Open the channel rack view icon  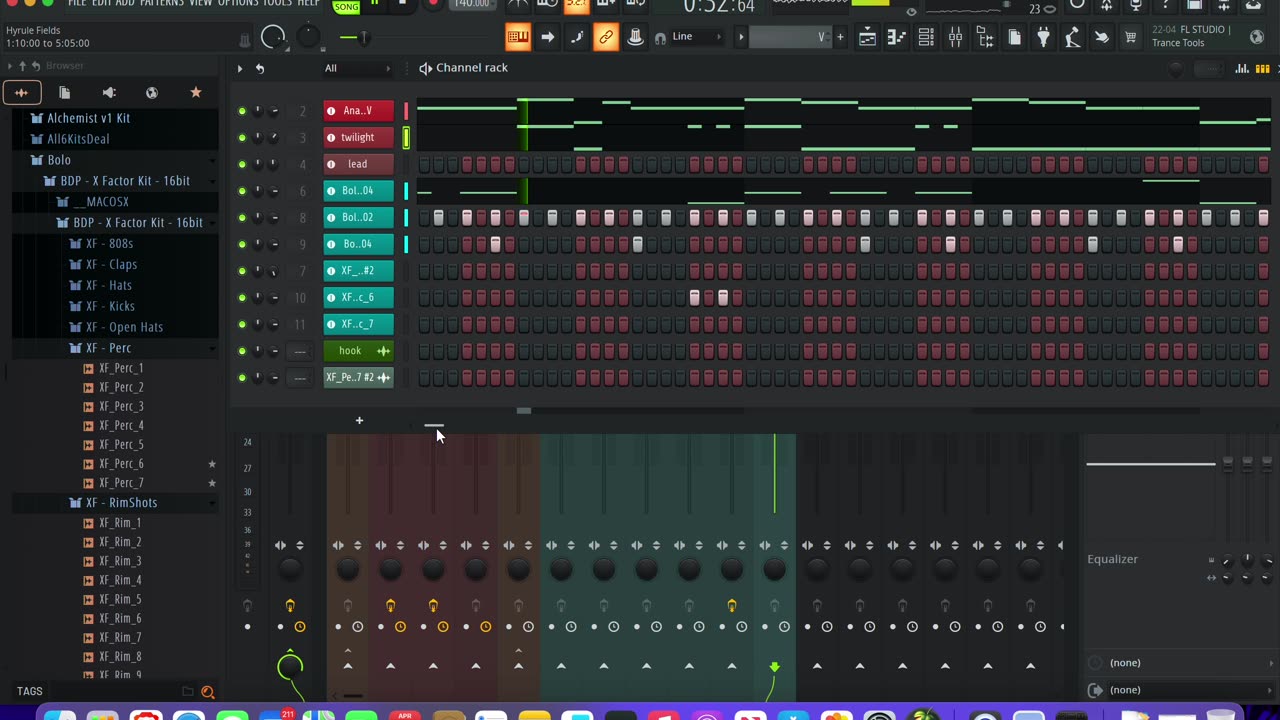(926, 37)
